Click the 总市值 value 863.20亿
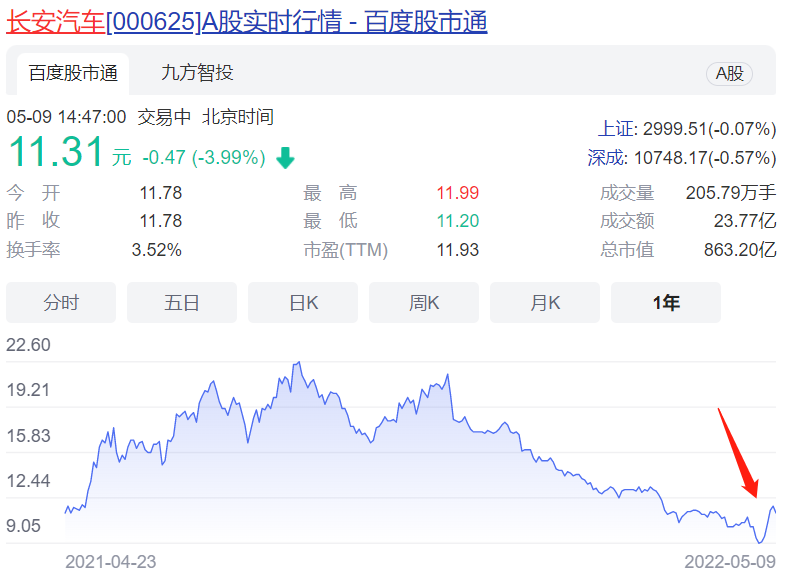Viewport: 811px width, 585px height. pyautogui.click(x=740, y=250)
